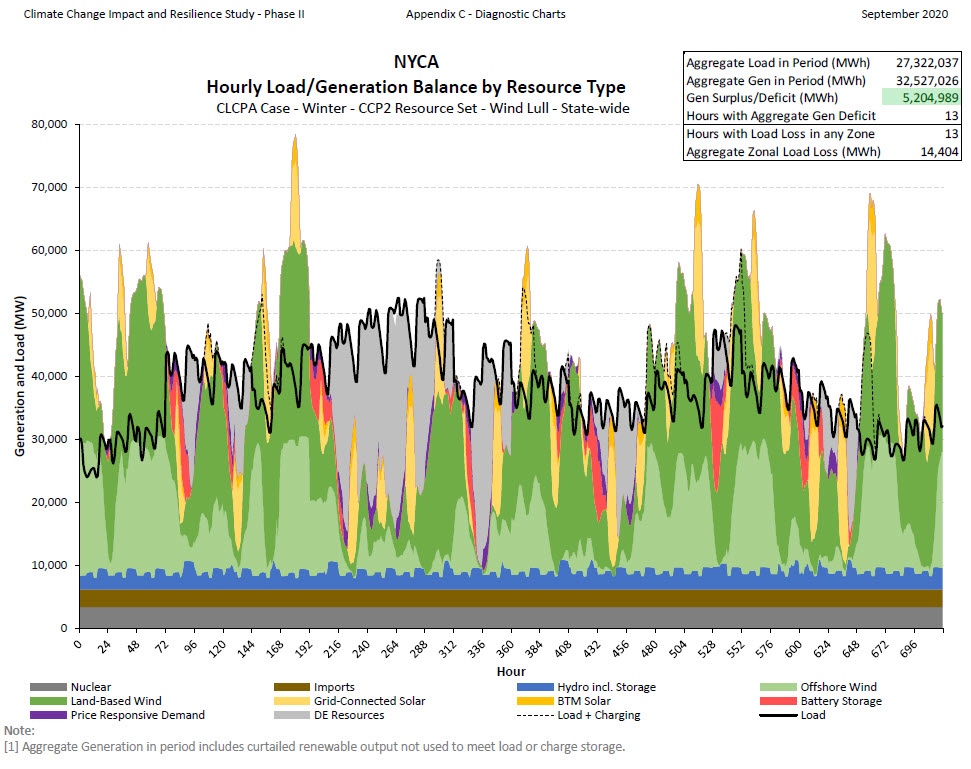Viewport: 971px width, 769px height.
Task: Click the NYCA chart title
Action: [416, 62]
